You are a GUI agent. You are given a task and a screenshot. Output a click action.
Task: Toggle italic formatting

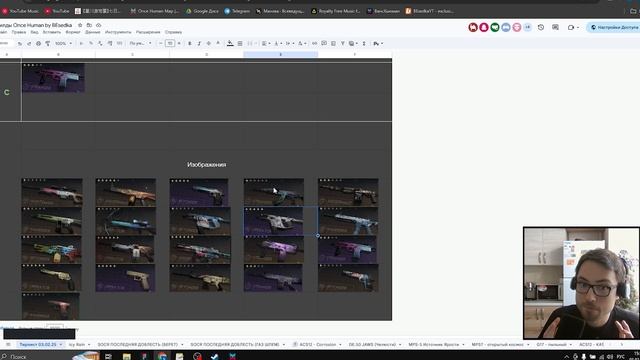pyautogui.click(x=199, y=43)
